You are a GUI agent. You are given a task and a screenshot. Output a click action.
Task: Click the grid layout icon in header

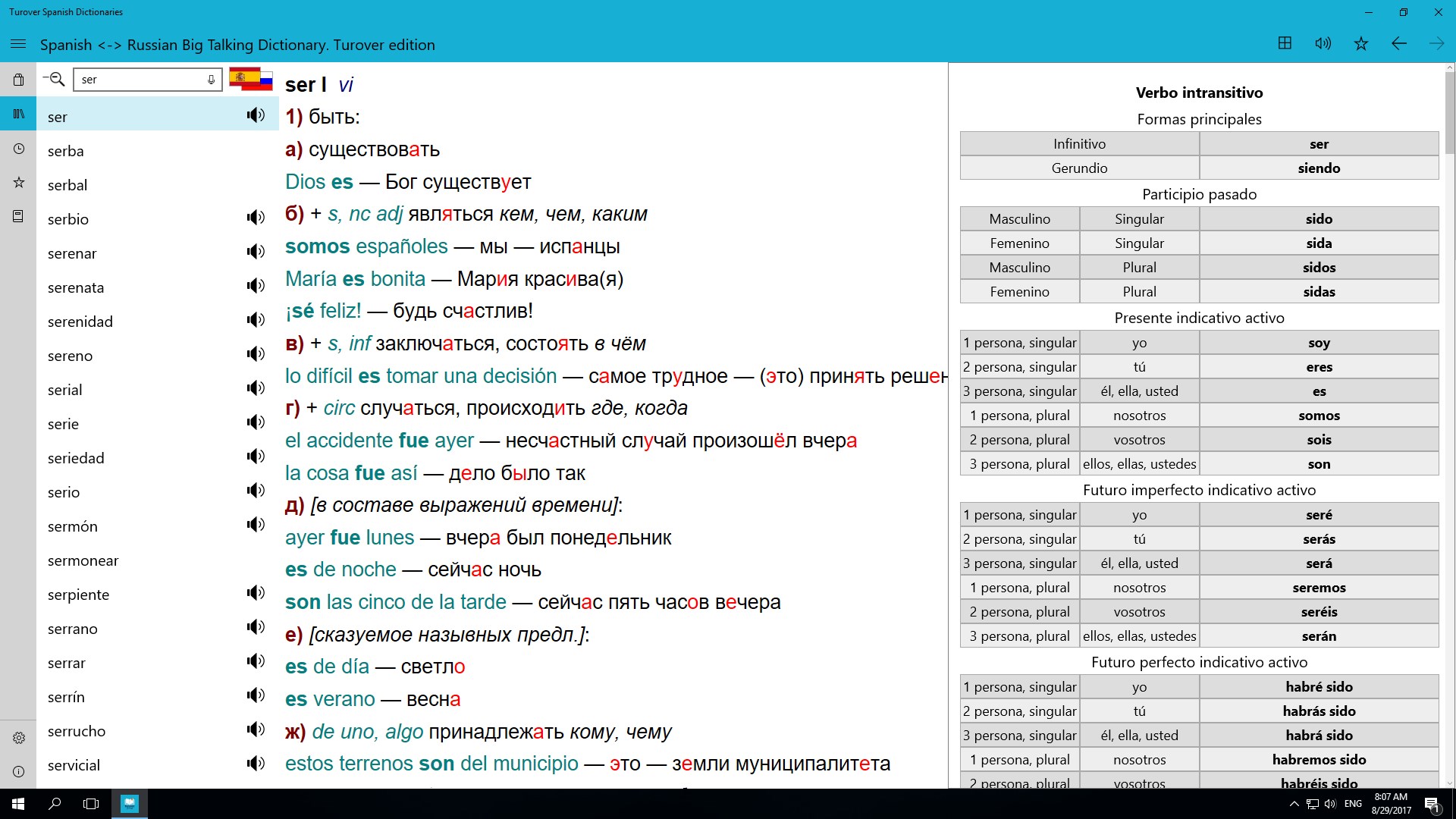pos(1285,43)
